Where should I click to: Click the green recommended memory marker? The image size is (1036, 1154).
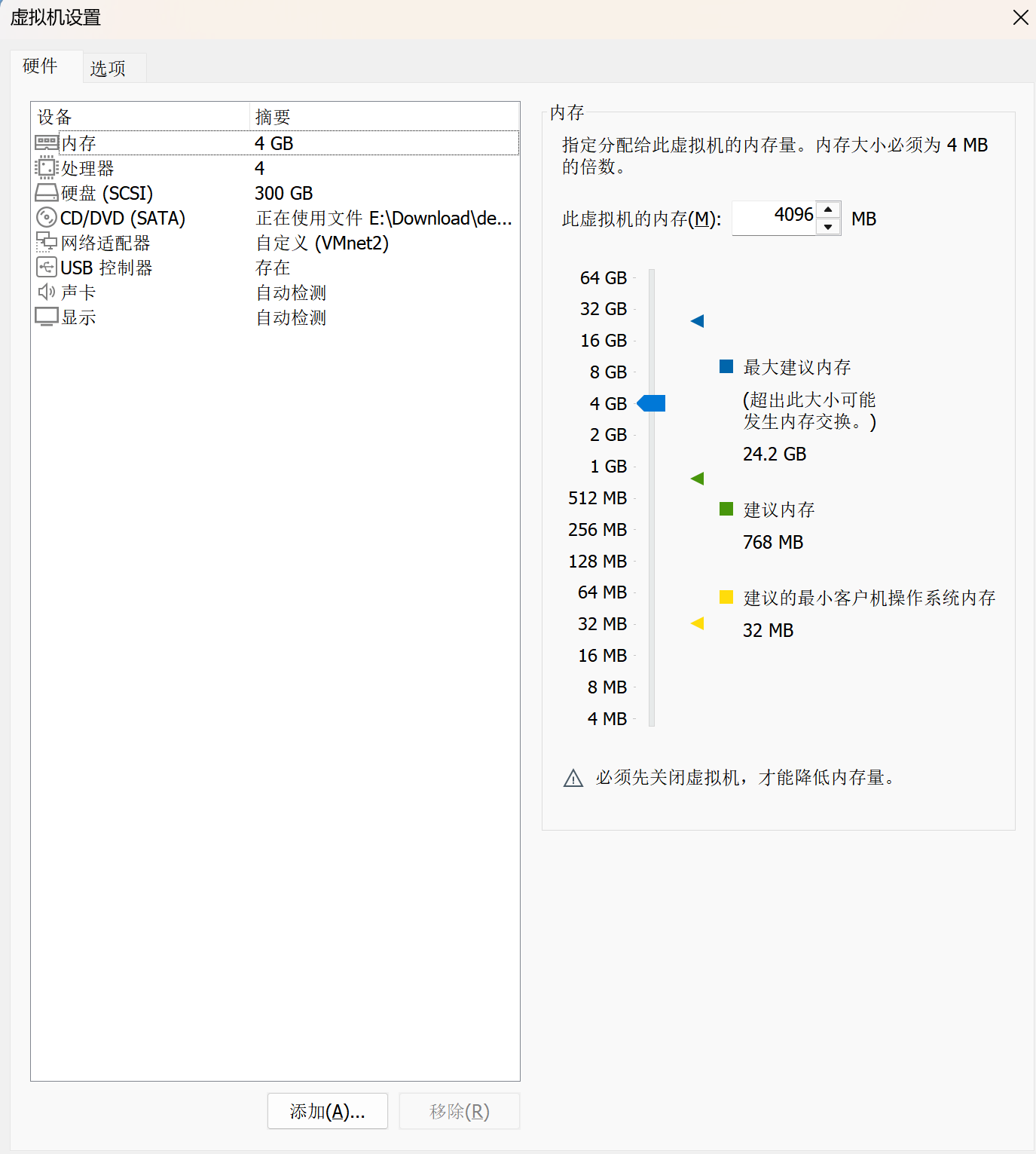pyautogui.click(x=697, y=479)
